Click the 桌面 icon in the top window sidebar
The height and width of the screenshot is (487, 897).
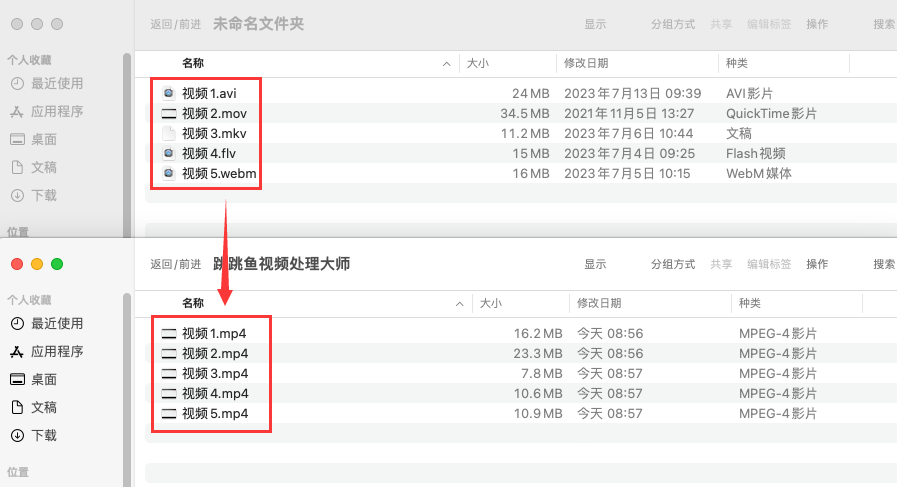(x=17, y=139)
